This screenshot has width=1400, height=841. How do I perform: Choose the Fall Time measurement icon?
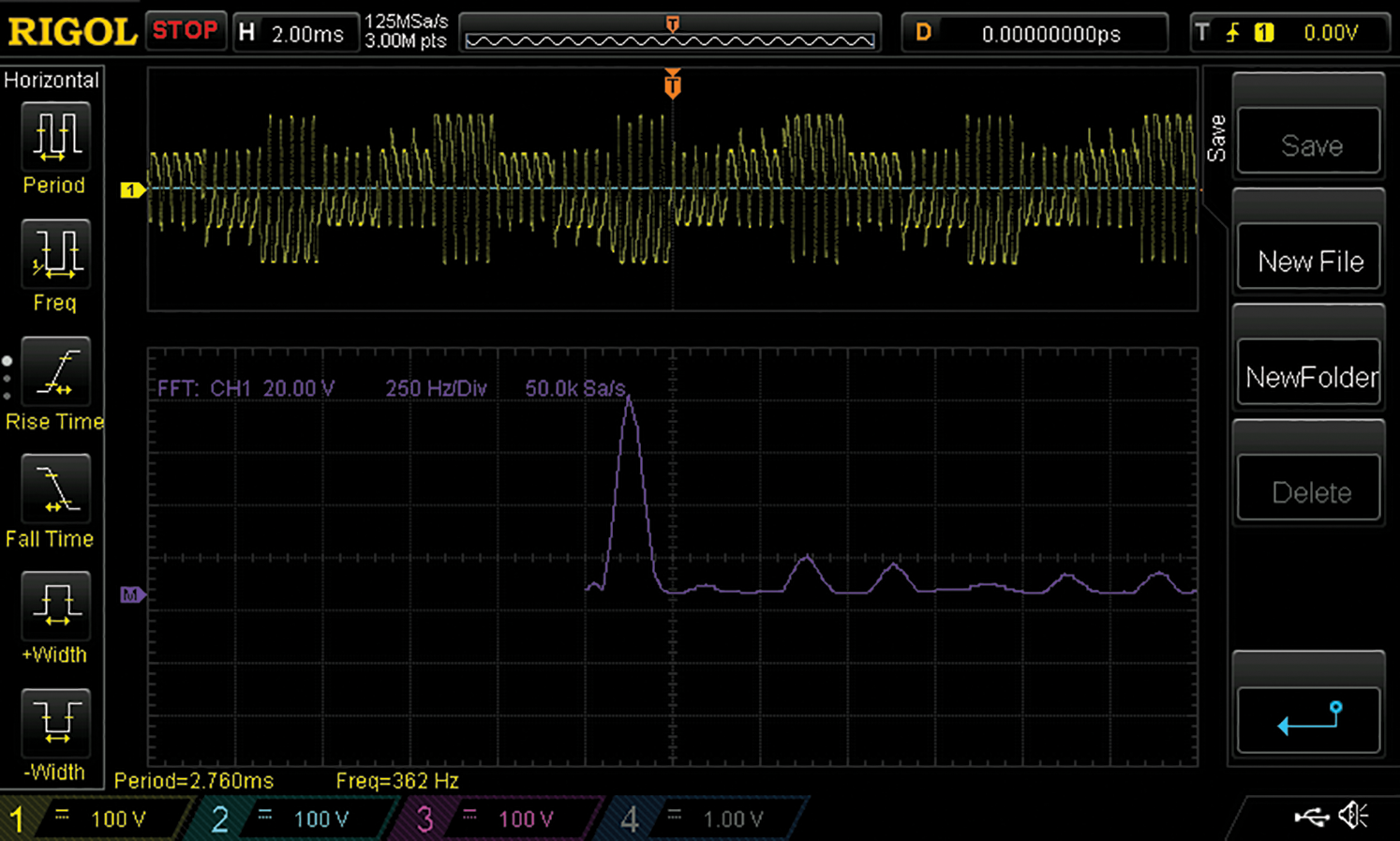(55, 489)
